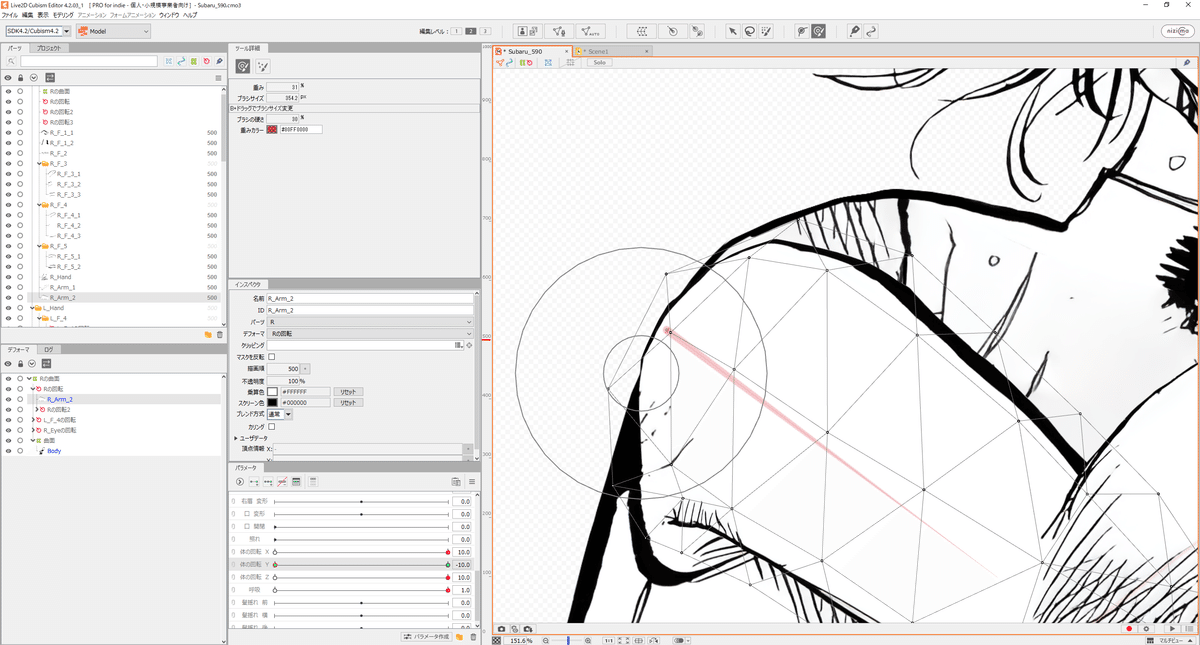Click the manual mesh edit icon
This screenshot has height=645, width=1200.
click(x=559, y=31)
